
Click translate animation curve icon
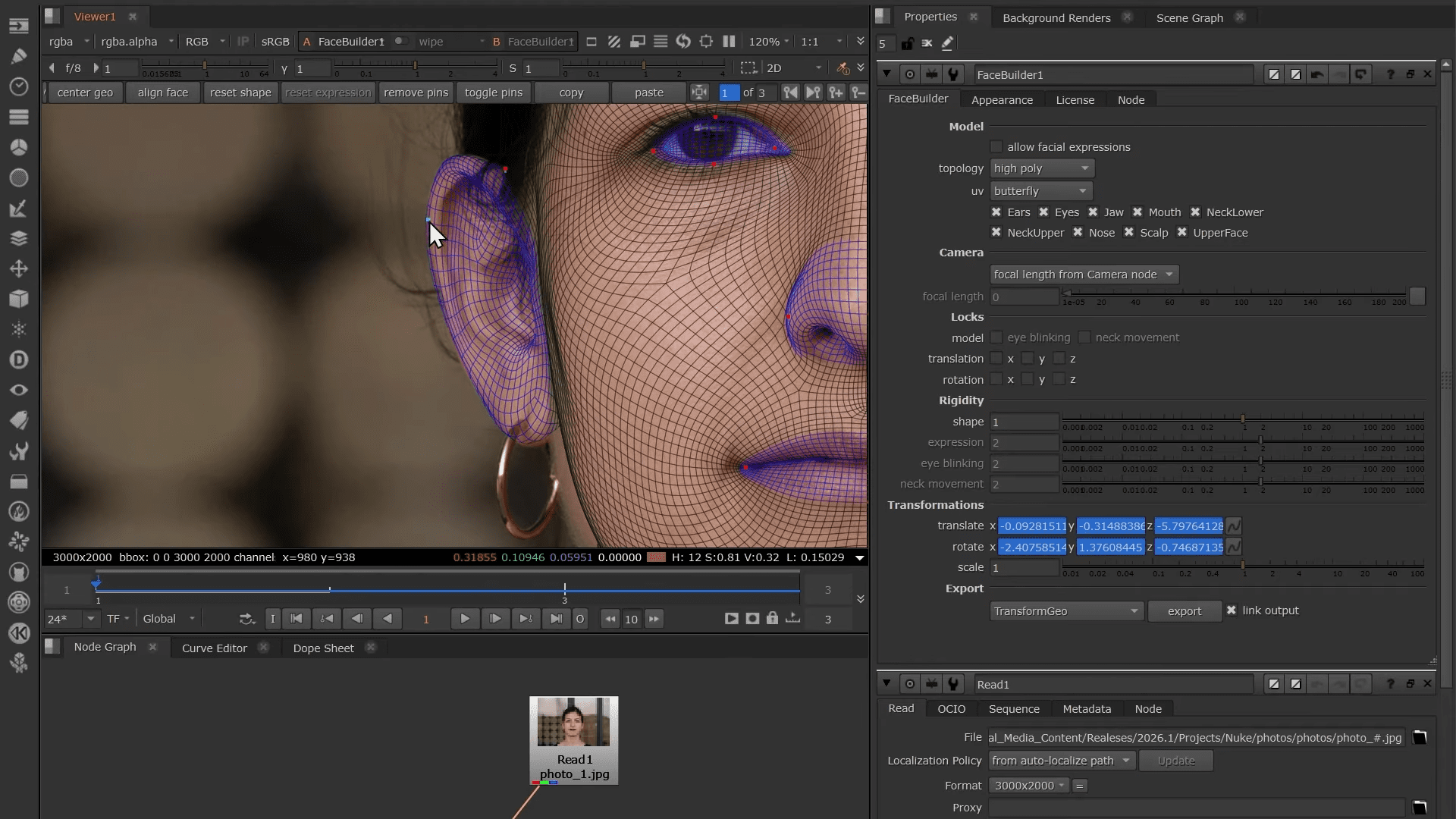1234,526
